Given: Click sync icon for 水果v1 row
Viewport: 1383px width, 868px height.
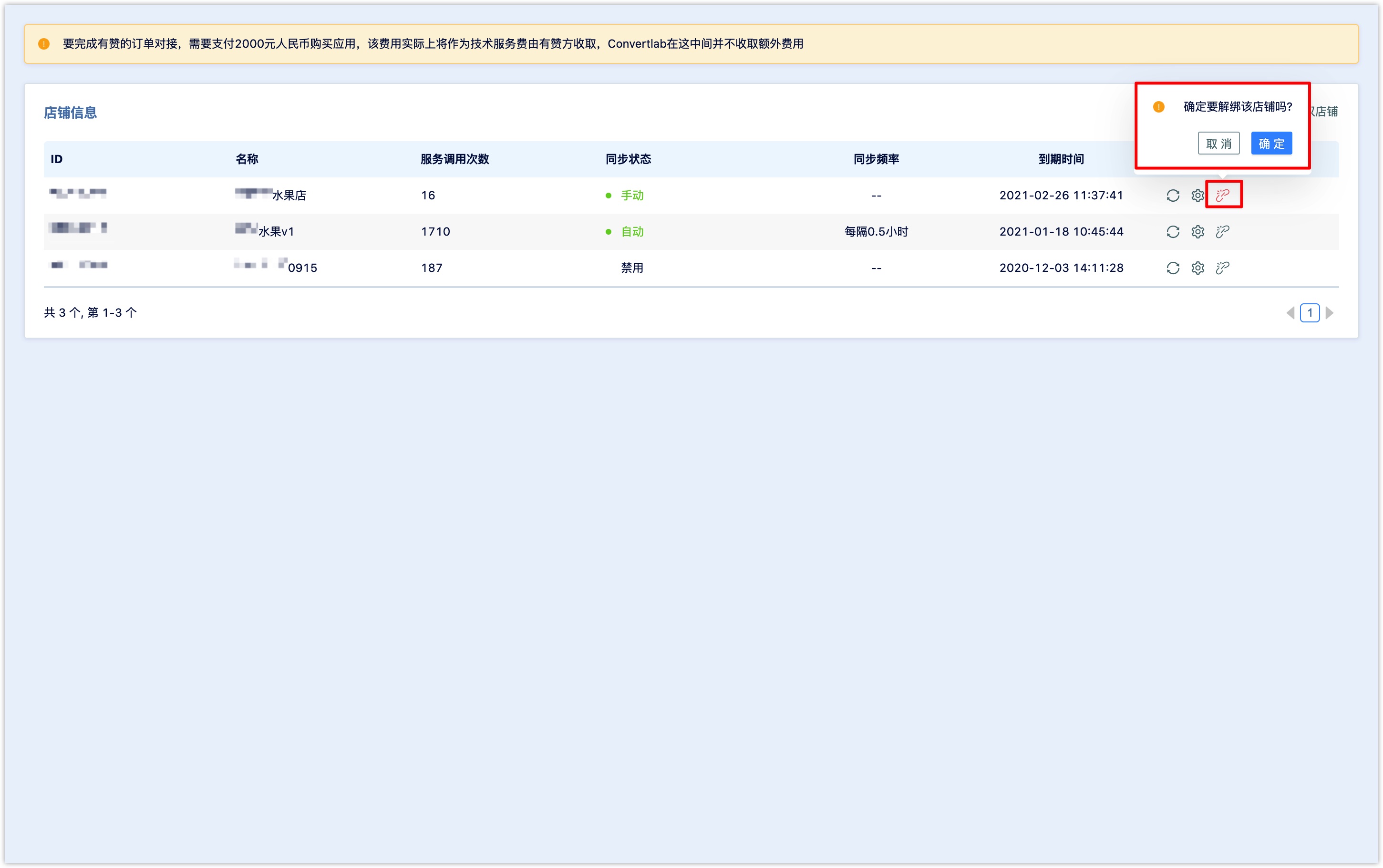Looking at the screenshot, I should [x=1172, y=232].
